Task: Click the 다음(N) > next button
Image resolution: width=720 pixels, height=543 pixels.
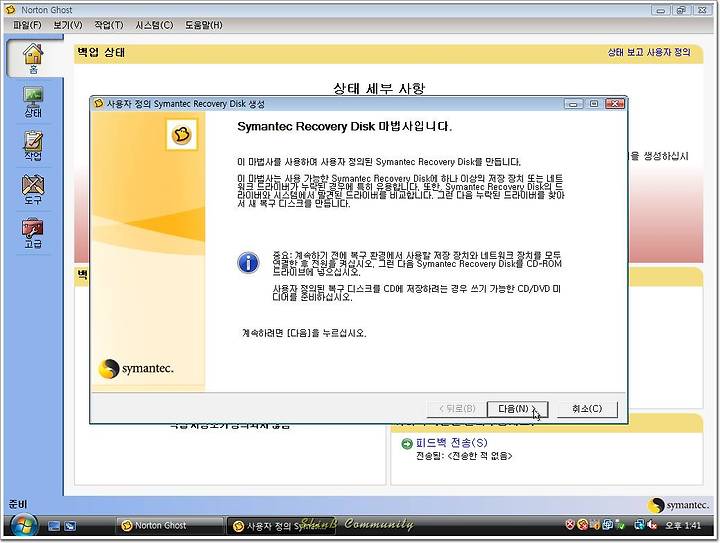Action: pos(517,409)
